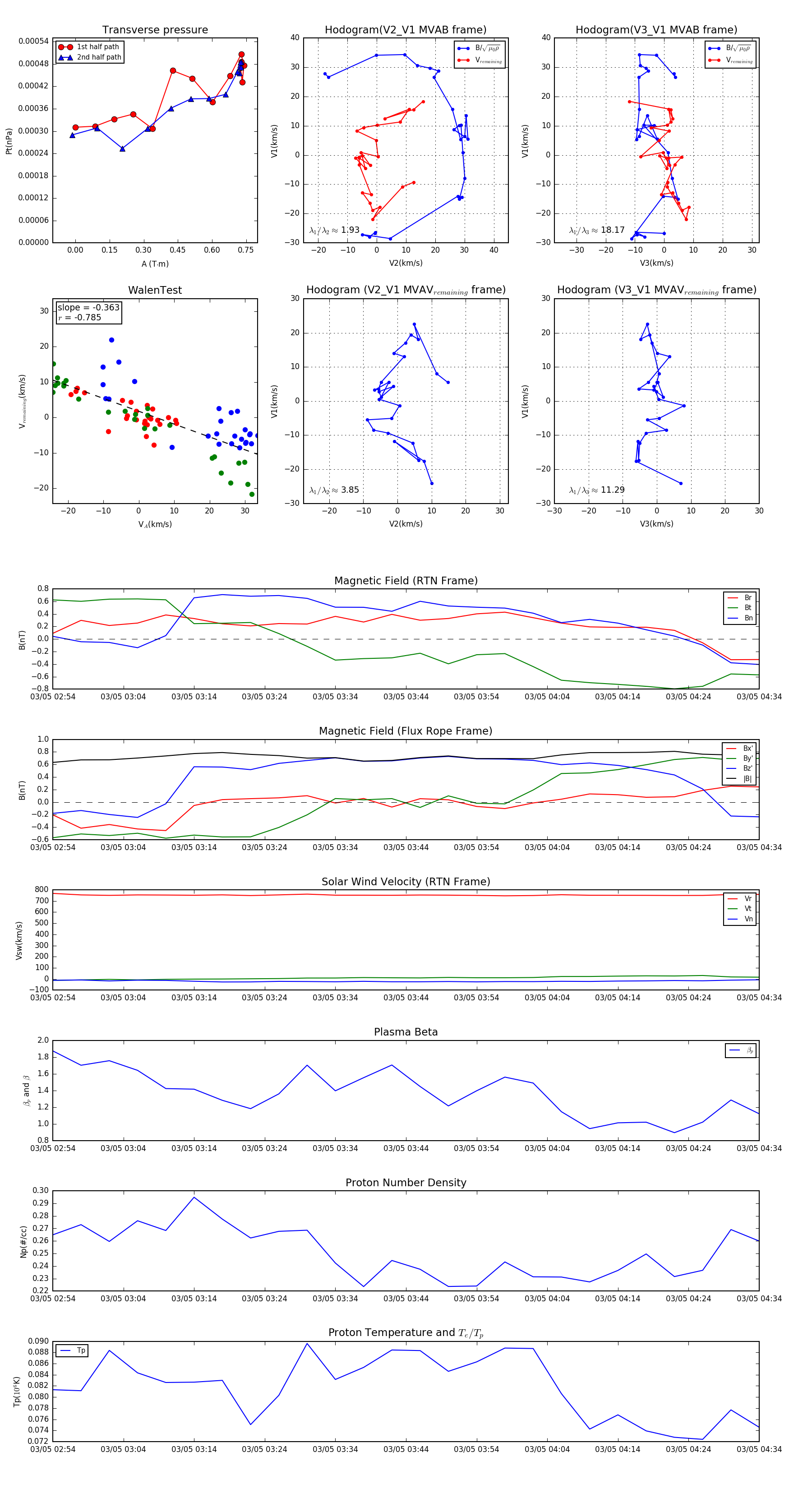Click the "r = -0.785" annotation
The image size is (812, 1489).
click(x=79, y=317)
